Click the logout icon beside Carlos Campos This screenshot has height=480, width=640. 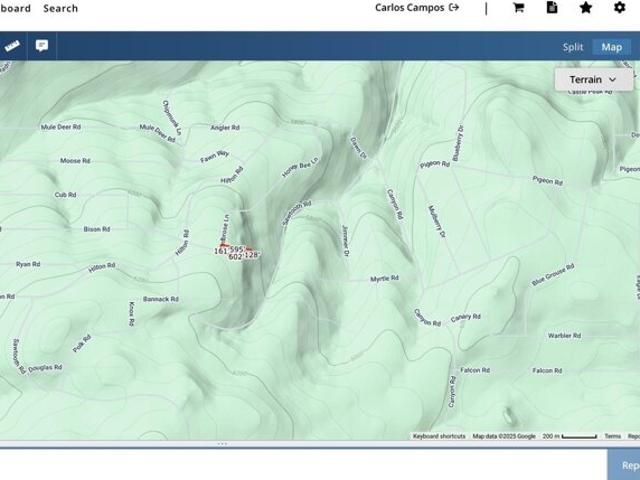point(454,8)
